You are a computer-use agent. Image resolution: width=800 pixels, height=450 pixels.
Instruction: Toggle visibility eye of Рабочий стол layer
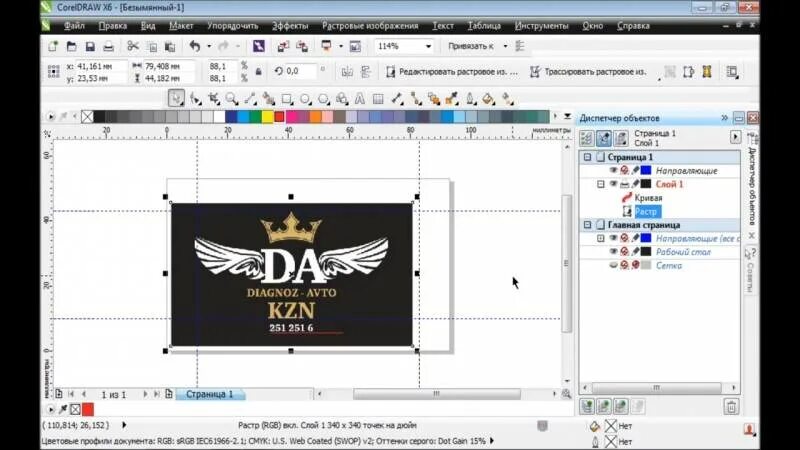click(x=613, y=252)
